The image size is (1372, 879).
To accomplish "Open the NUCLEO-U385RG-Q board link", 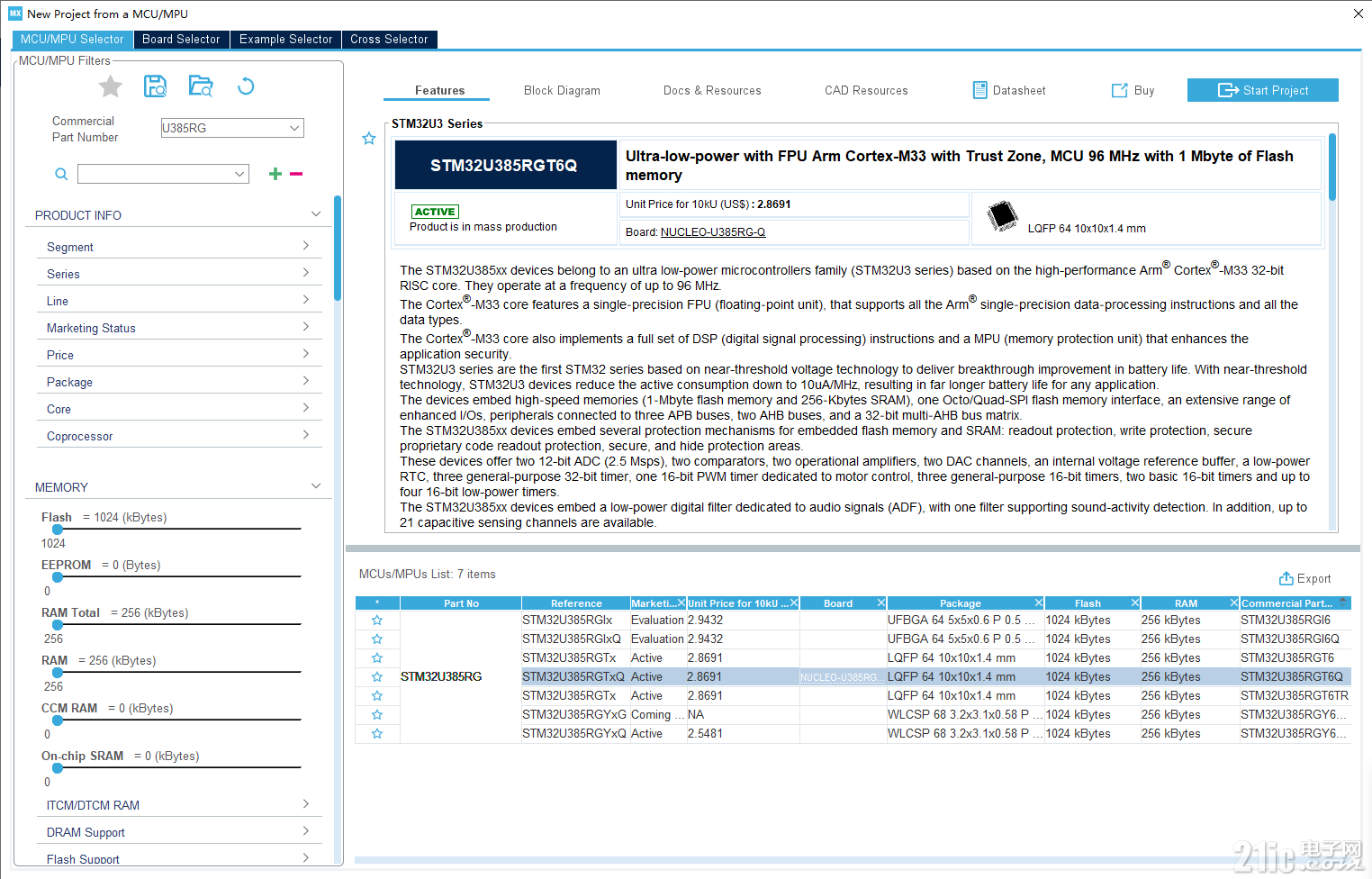I will pos(713,232).
